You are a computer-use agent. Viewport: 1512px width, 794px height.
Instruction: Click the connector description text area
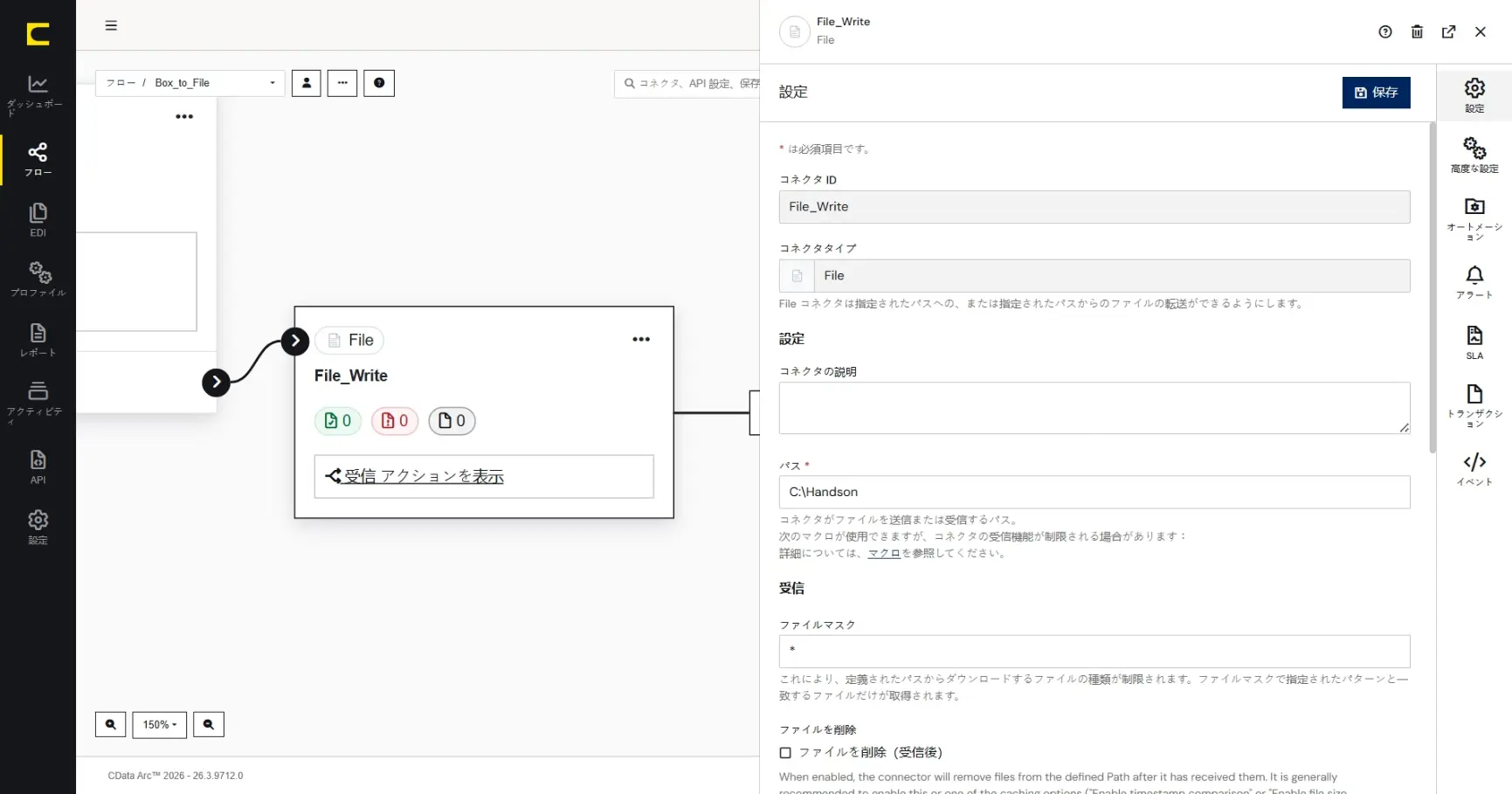tap(1094, 408)
